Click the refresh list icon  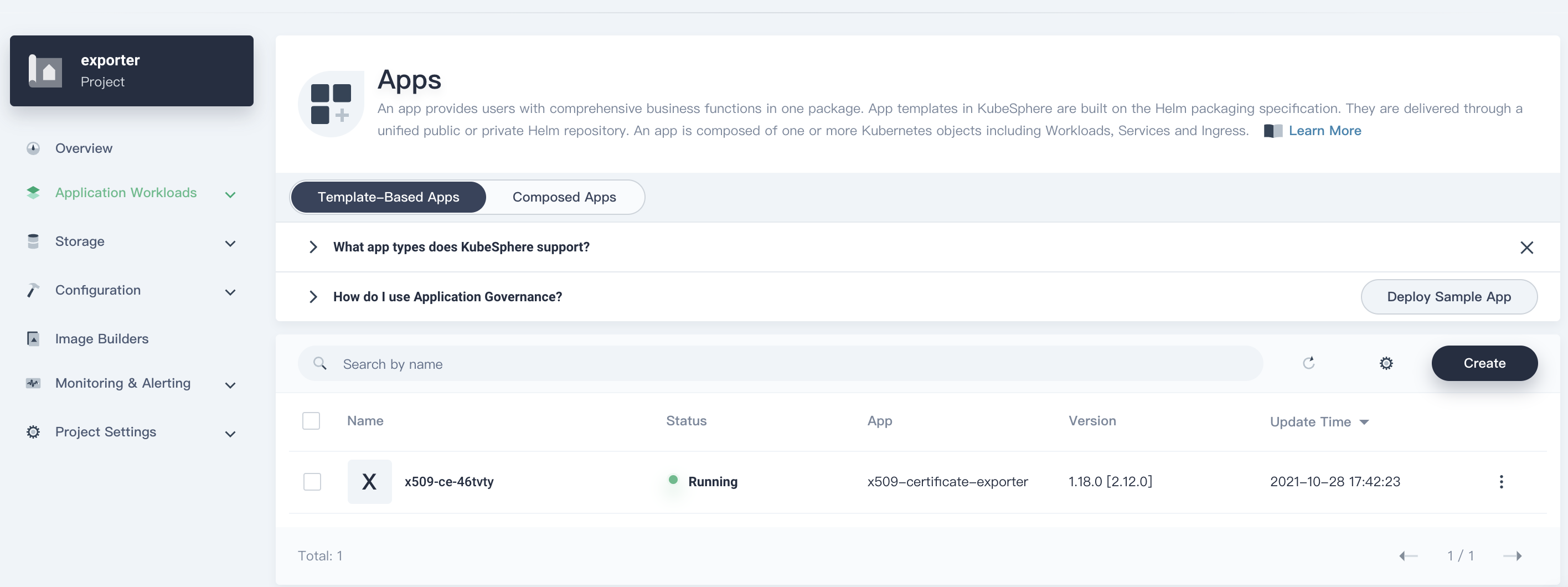click(x=1309, y=363)
